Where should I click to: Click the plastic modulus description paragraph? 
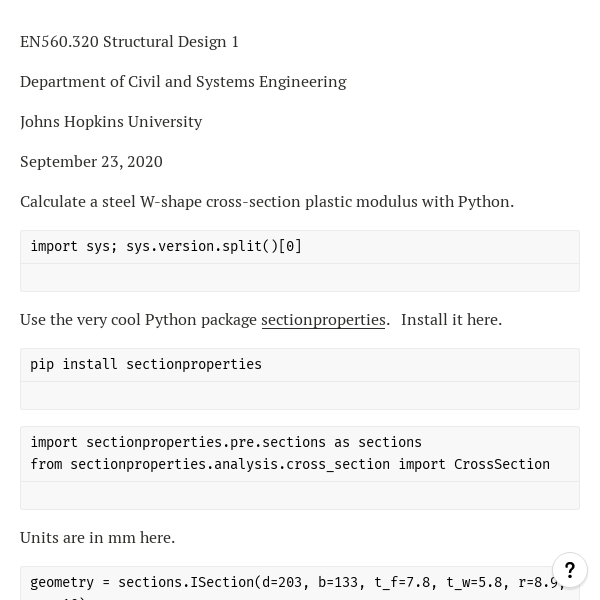click(267, 202)
